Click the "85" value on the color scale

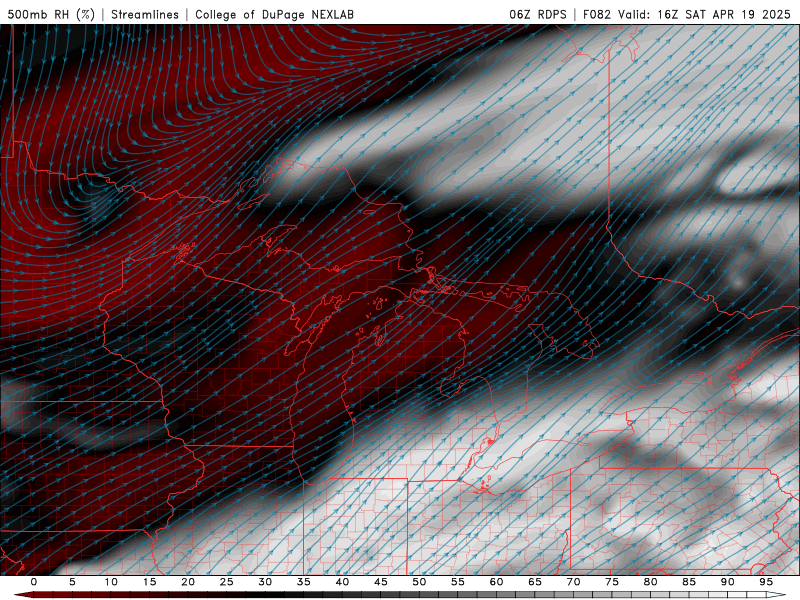point(689,582)
